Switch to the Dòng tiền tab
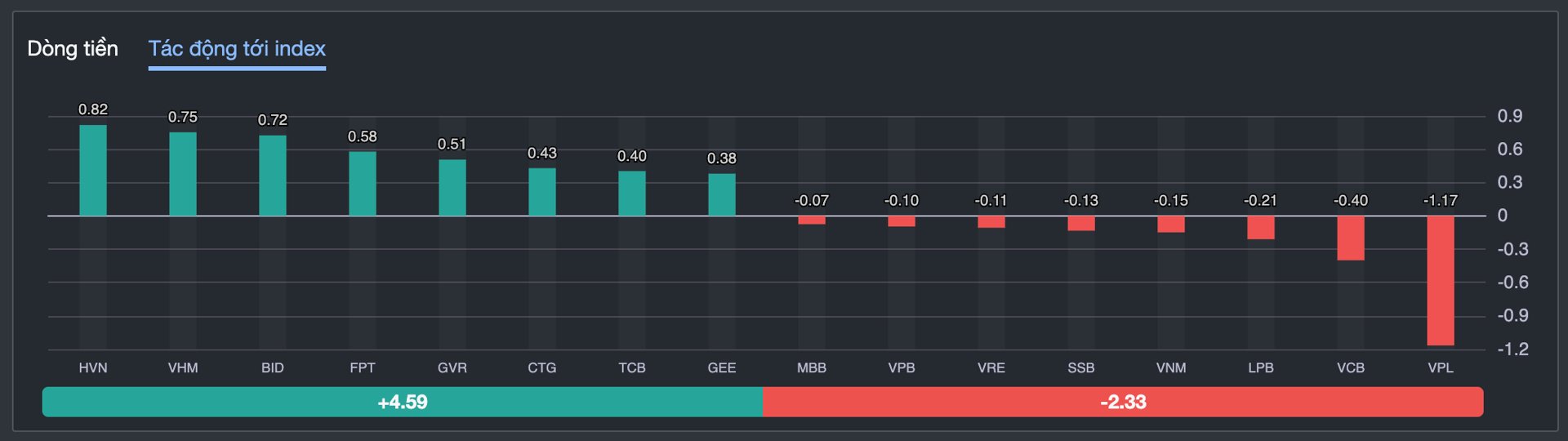The height and width of the screenshot is (441, 1568). coord(73,49)
